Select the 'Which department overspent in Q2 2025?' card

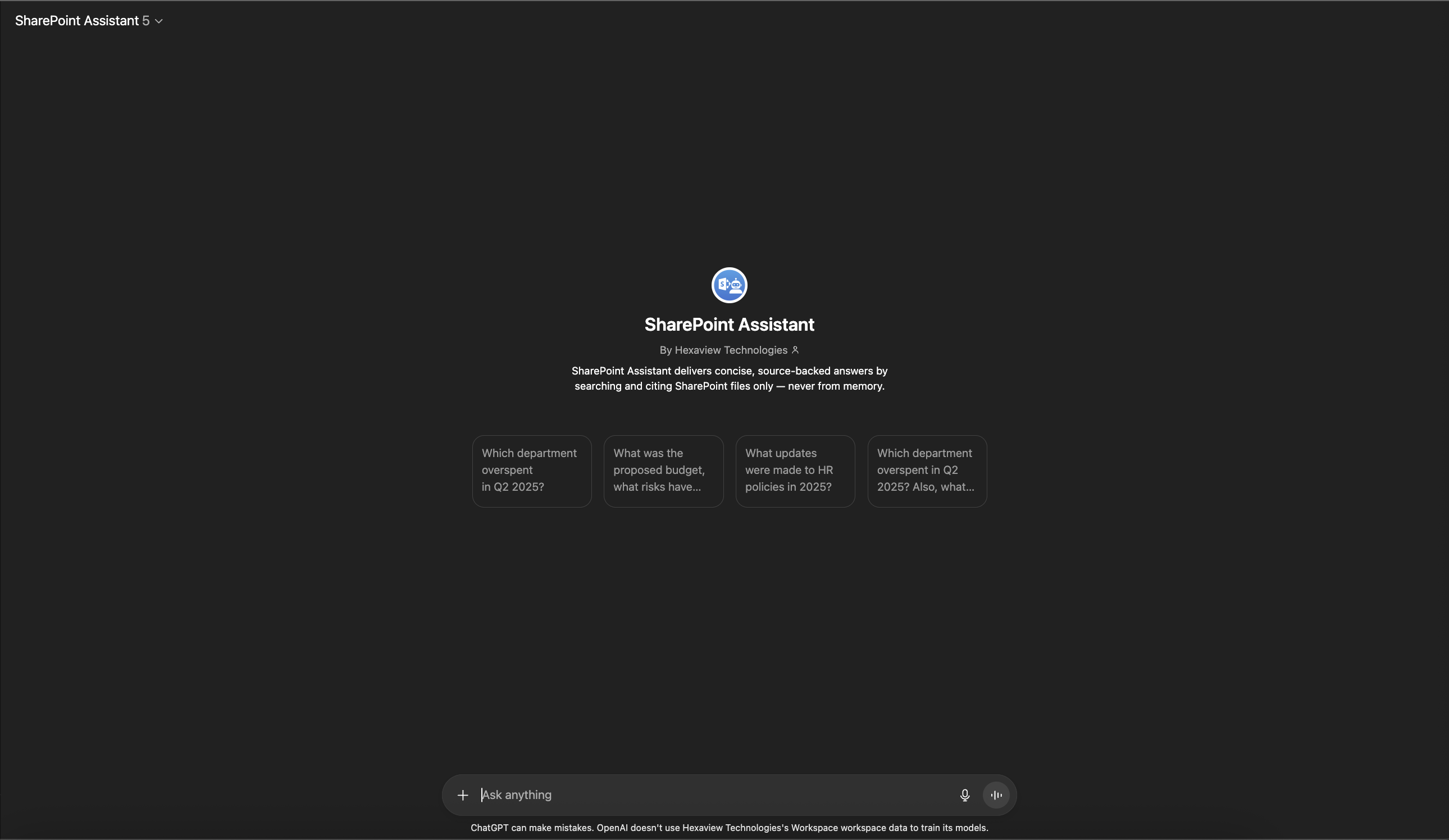coord(531,471)
